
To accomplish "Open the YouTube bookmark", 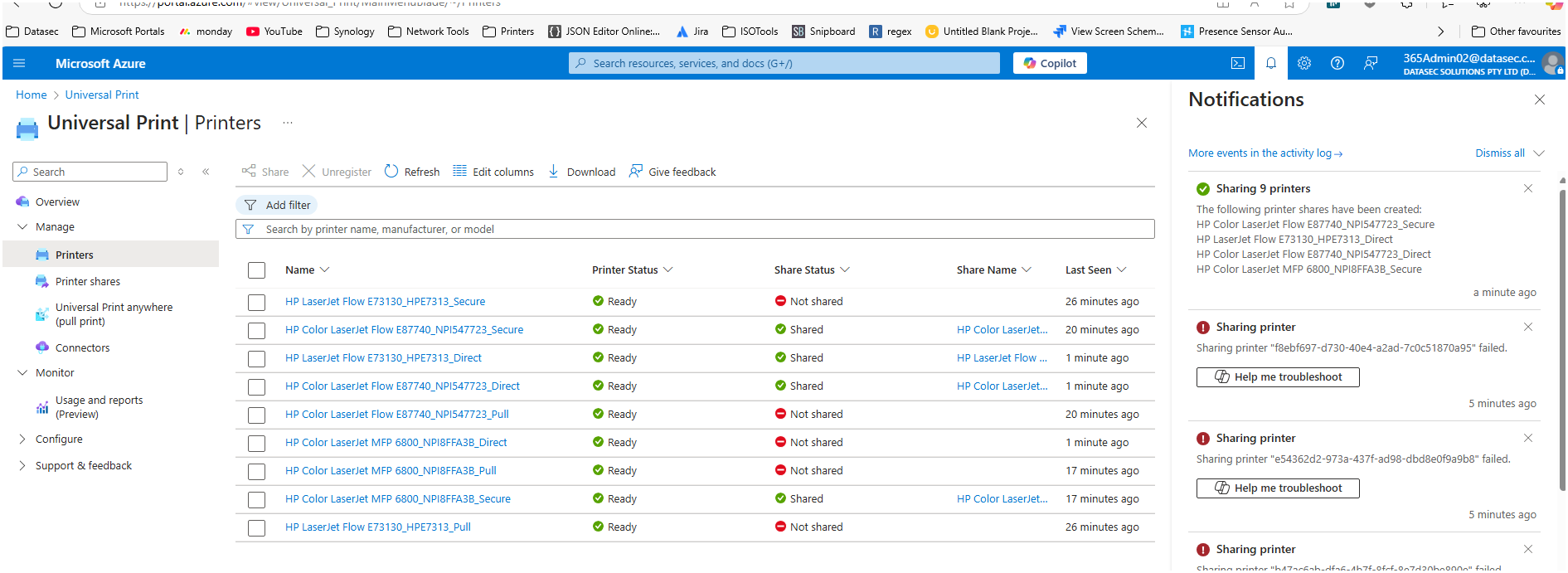I will pyautogui.click(x=274, y=32).
